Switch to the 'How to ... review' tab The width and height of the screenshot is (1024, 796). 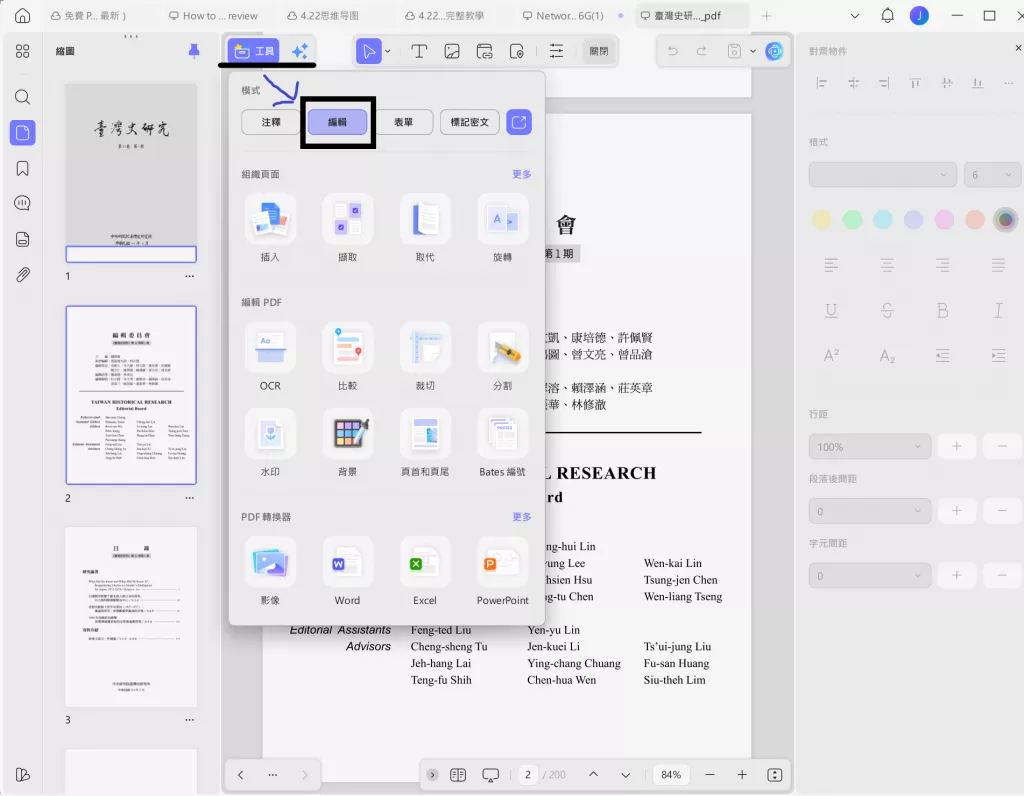tap(214, 16)
